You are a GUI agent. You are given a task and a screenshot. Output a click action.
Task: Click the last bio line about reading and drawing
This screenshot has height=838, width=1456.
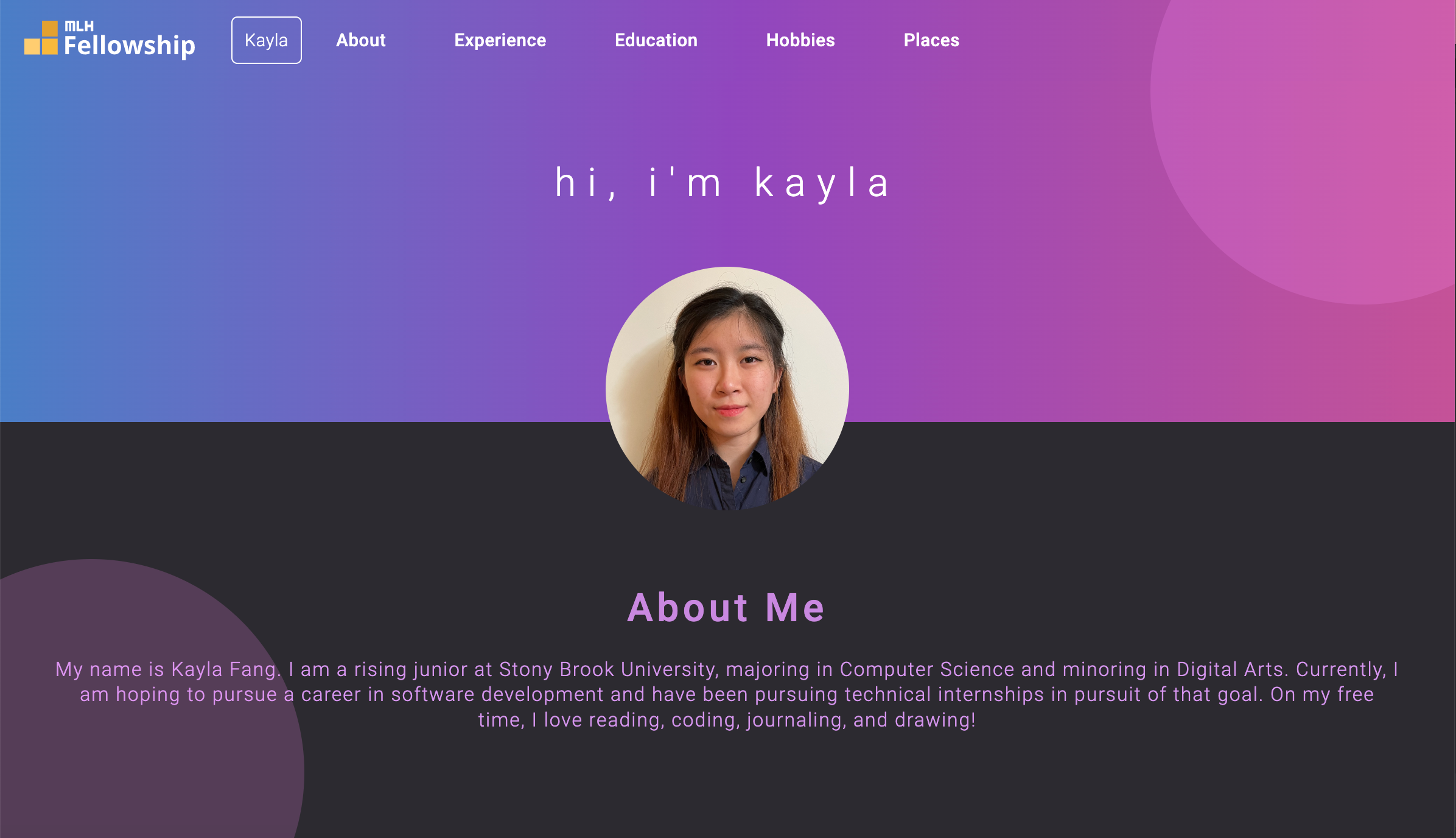pyautogui.click(x=727, y=720)
